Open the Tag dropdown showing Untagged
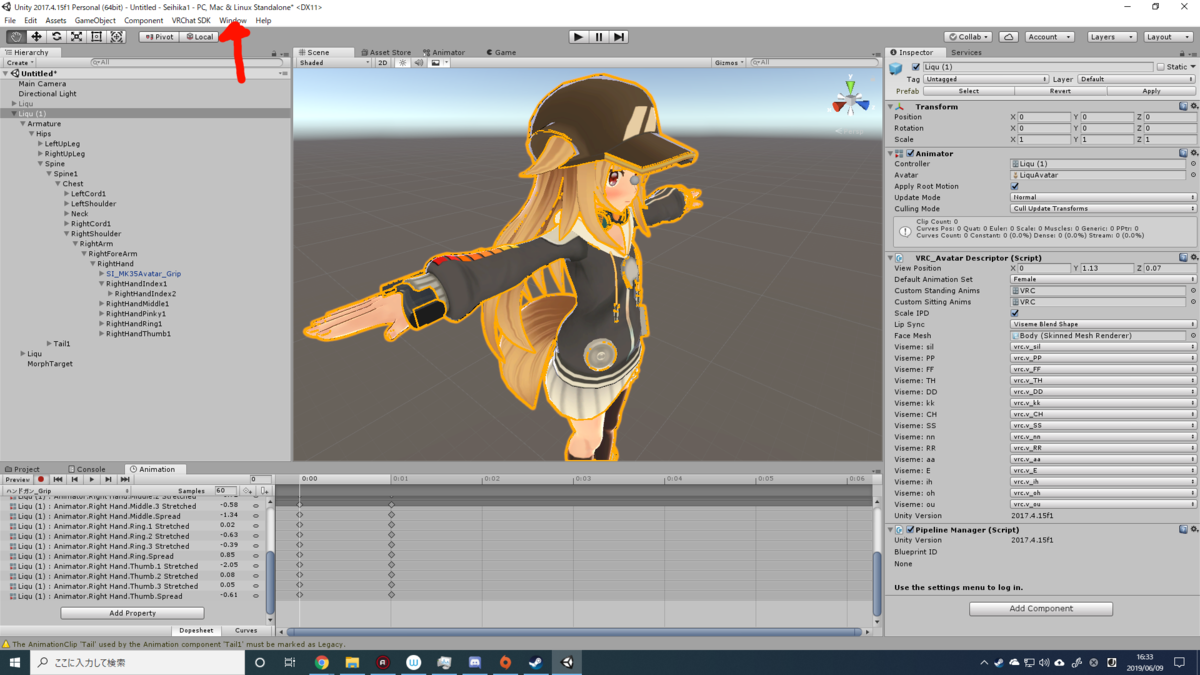Viewport: 1200px width, 675px height. coord(986,79)
